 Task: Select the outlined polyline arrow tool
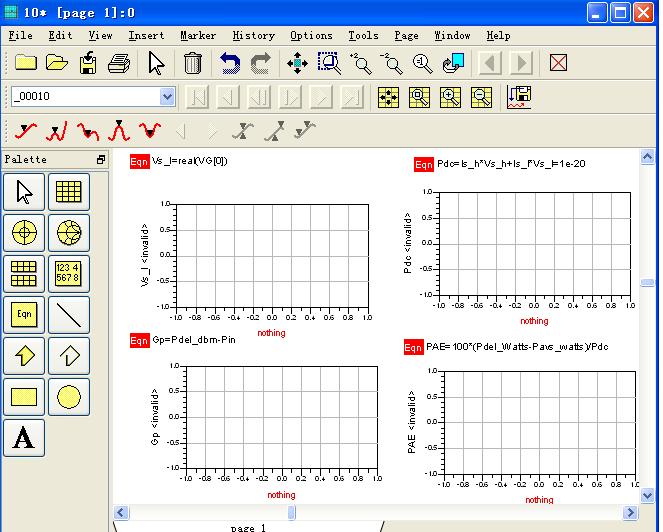coord(68,356)
